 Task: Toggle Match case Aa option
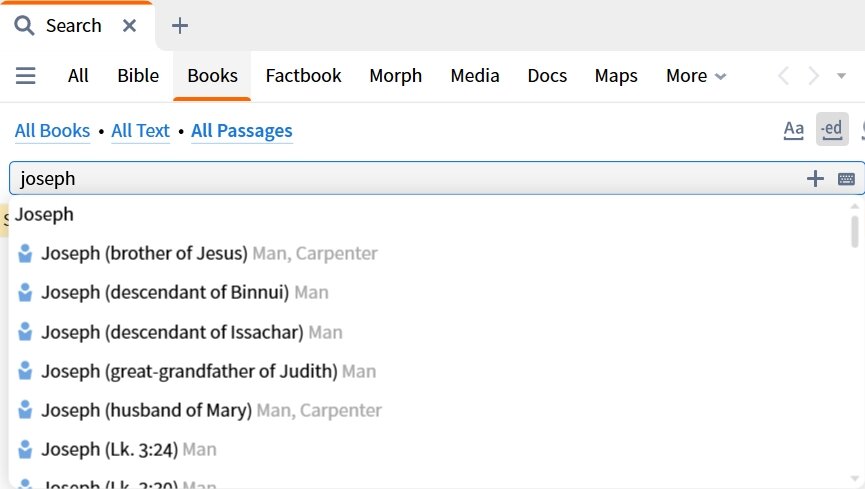coord(793,130)
